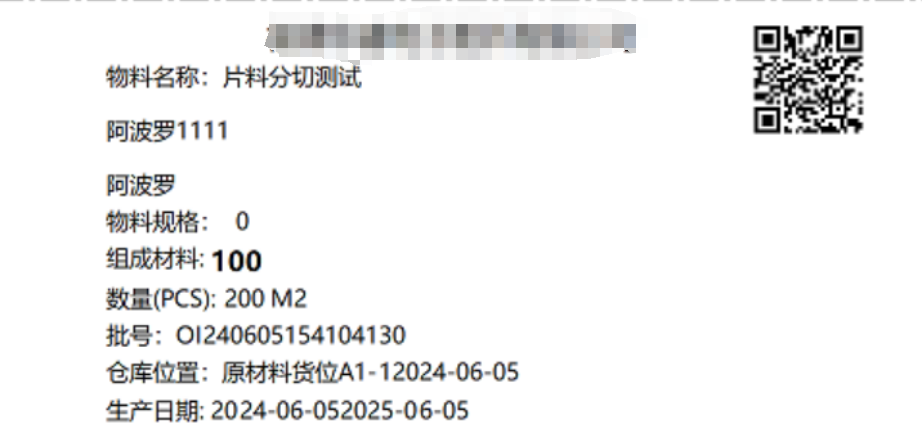
Task: Select the text 片料分切测试
Action: (x=292, y=78)
